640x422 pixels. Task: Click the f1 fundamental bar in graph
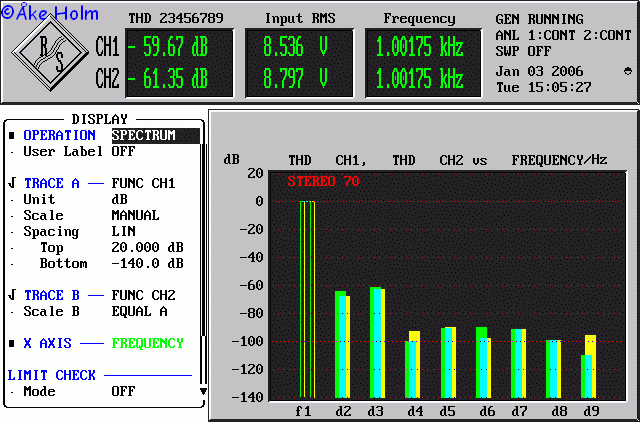point(307,299)
